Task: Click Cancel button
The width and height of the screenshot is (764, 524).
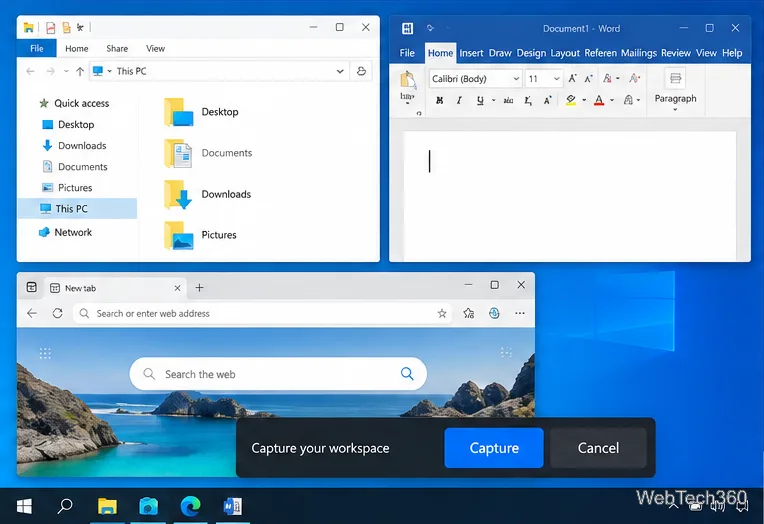Action: tap(598, 448)
